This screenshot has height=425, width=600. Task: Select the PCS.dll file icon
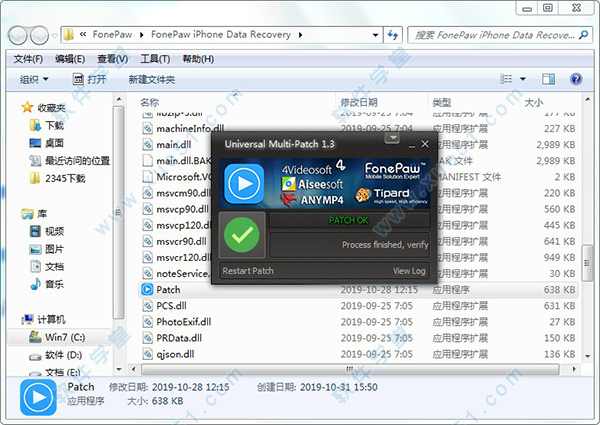[x=147, y=306]
